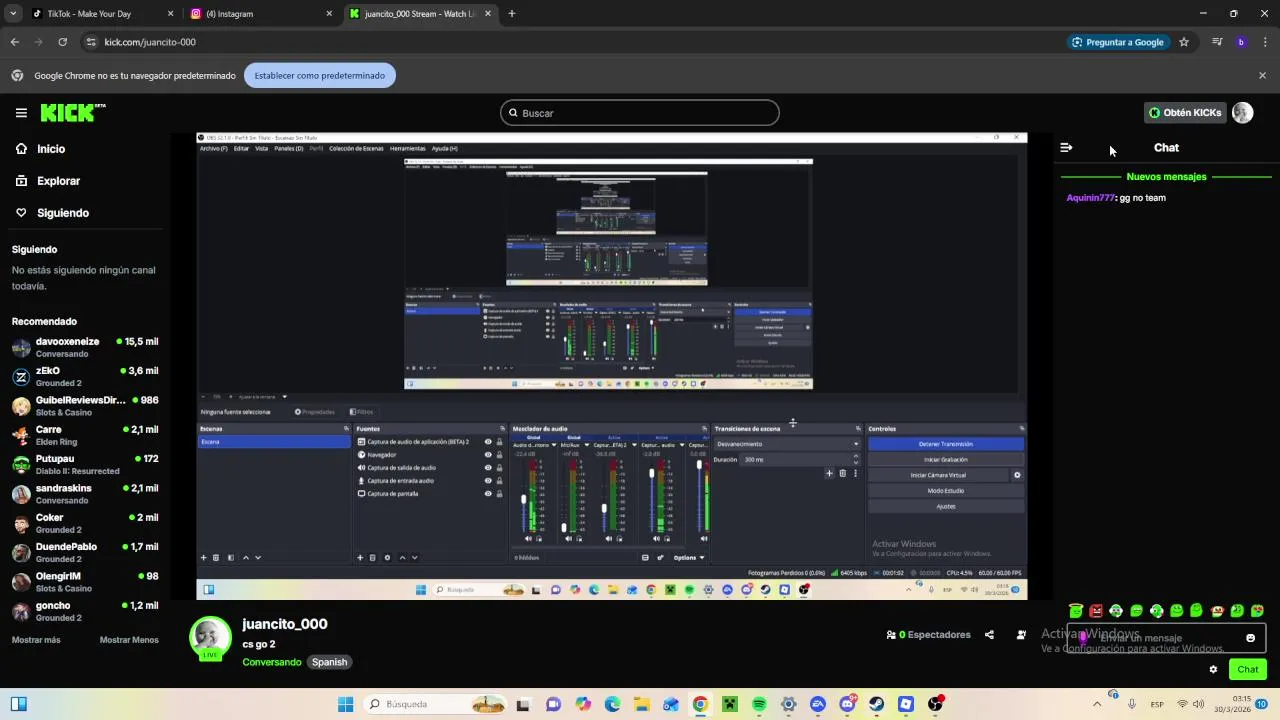Go to Inicio in the sidebar
The image size is (1280, 720).
[x=51, y=149]
